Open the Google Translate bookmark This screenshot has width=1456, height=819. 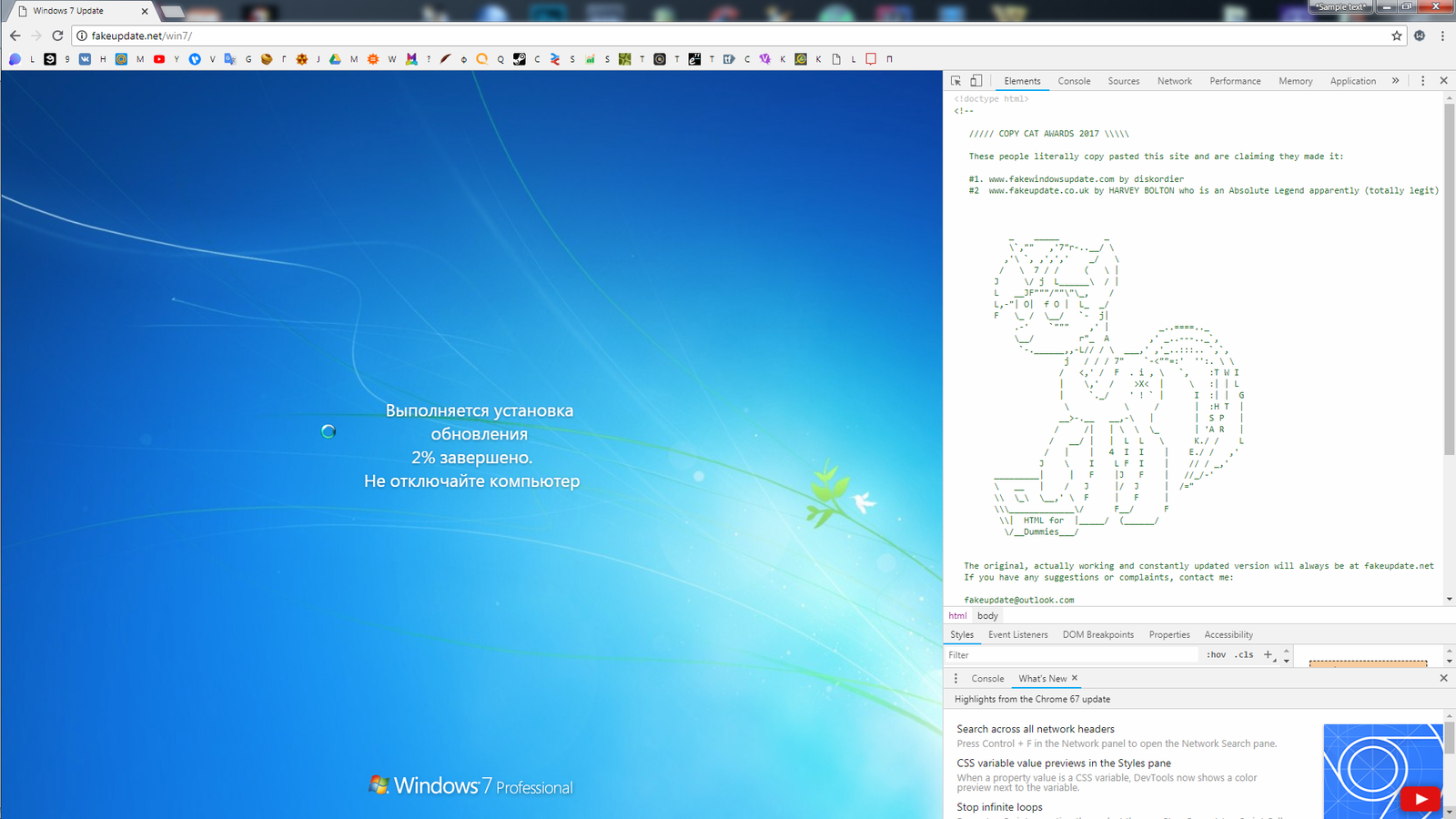230,59
